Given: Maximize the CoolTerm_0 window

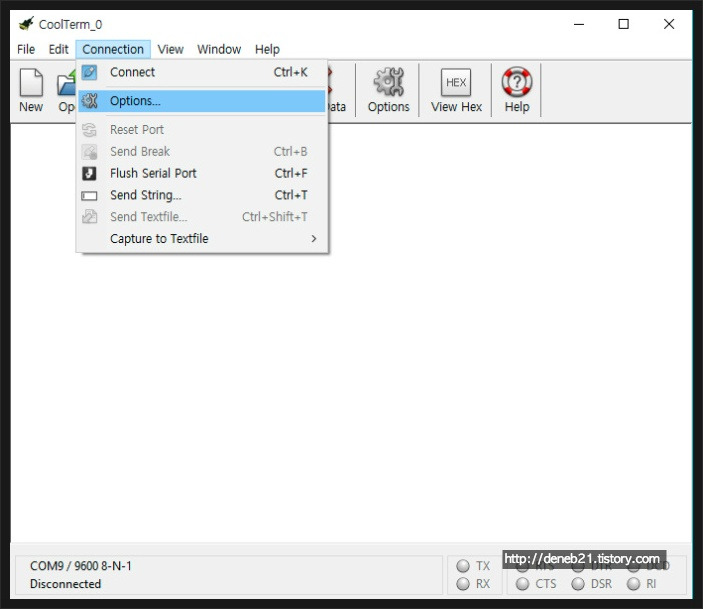Looking at the screenshot, I should pyautogui.click(x=624, y=24).
